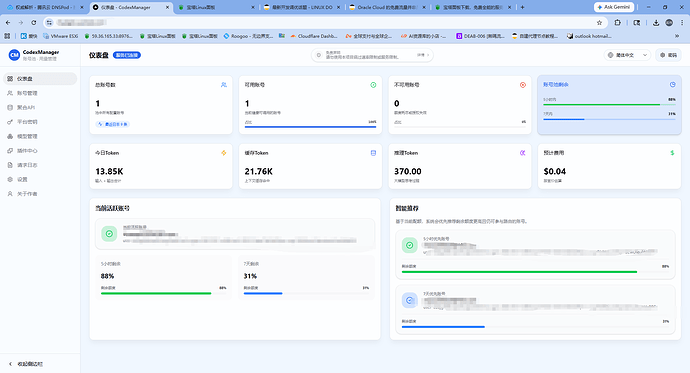Close the CodexManager browser tab

pyautogui.click(x=167, y=7)
